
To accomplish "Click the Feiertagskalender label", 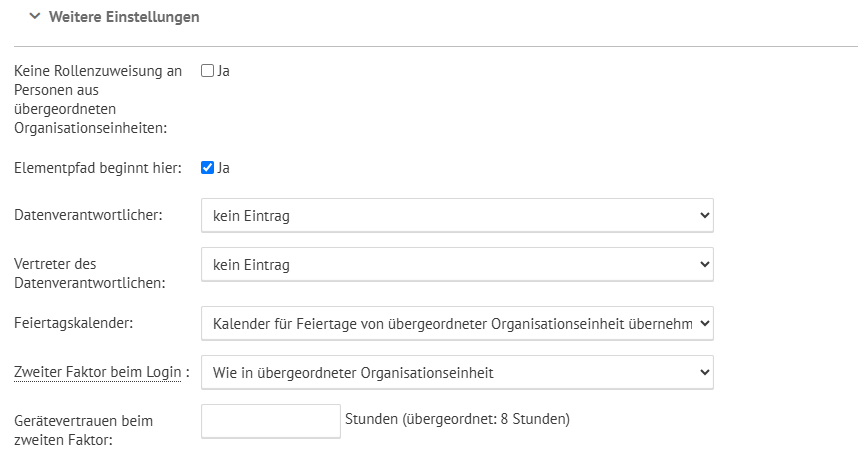I will 74,323.
